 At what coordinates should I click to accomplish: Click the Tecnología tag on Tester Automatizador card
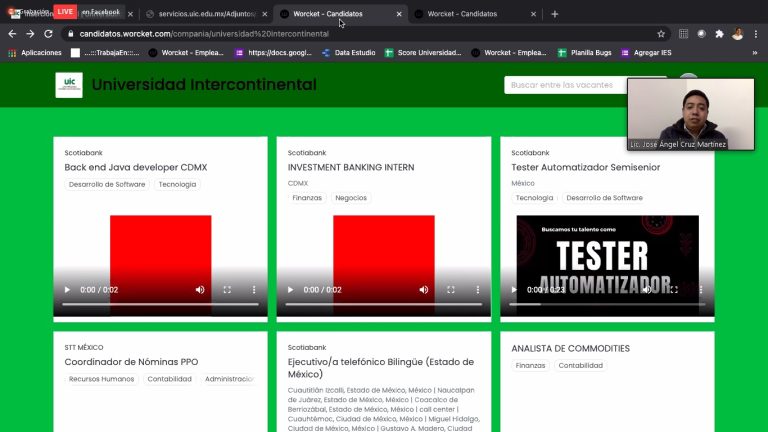tap(534, 198)
